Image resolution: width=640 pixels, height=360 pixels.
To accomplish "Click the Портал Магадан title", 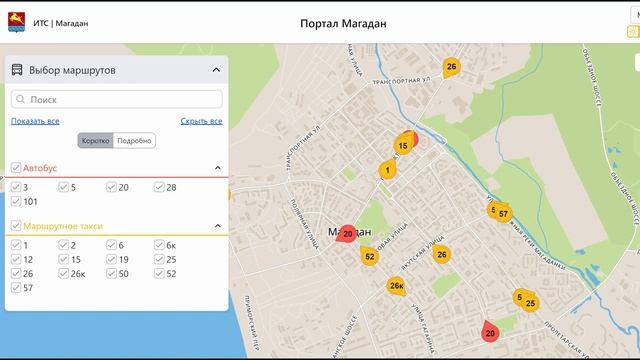I will point(343,24).
